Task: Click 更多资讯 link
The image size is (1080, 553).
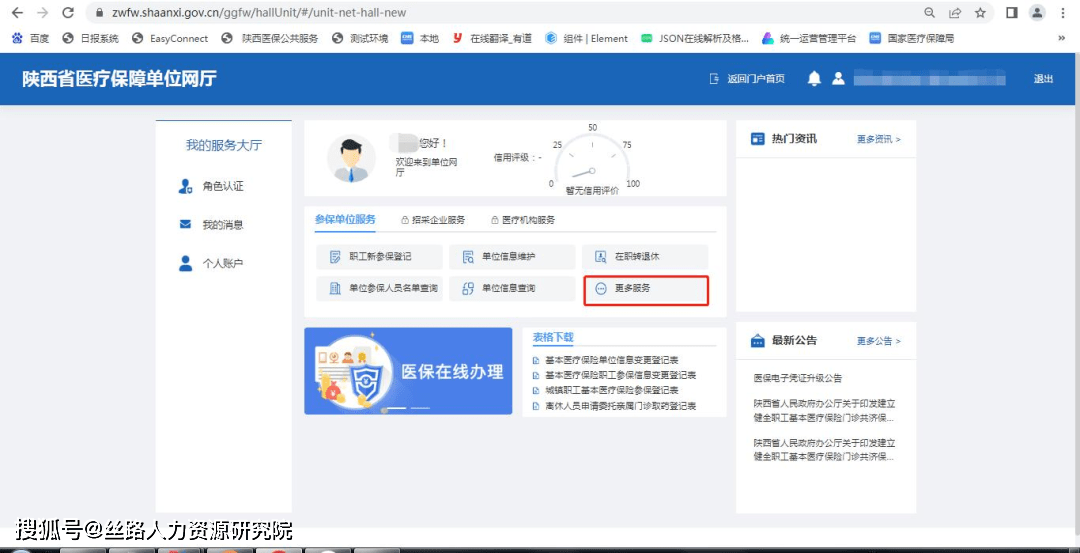Action: click(878, 139)
